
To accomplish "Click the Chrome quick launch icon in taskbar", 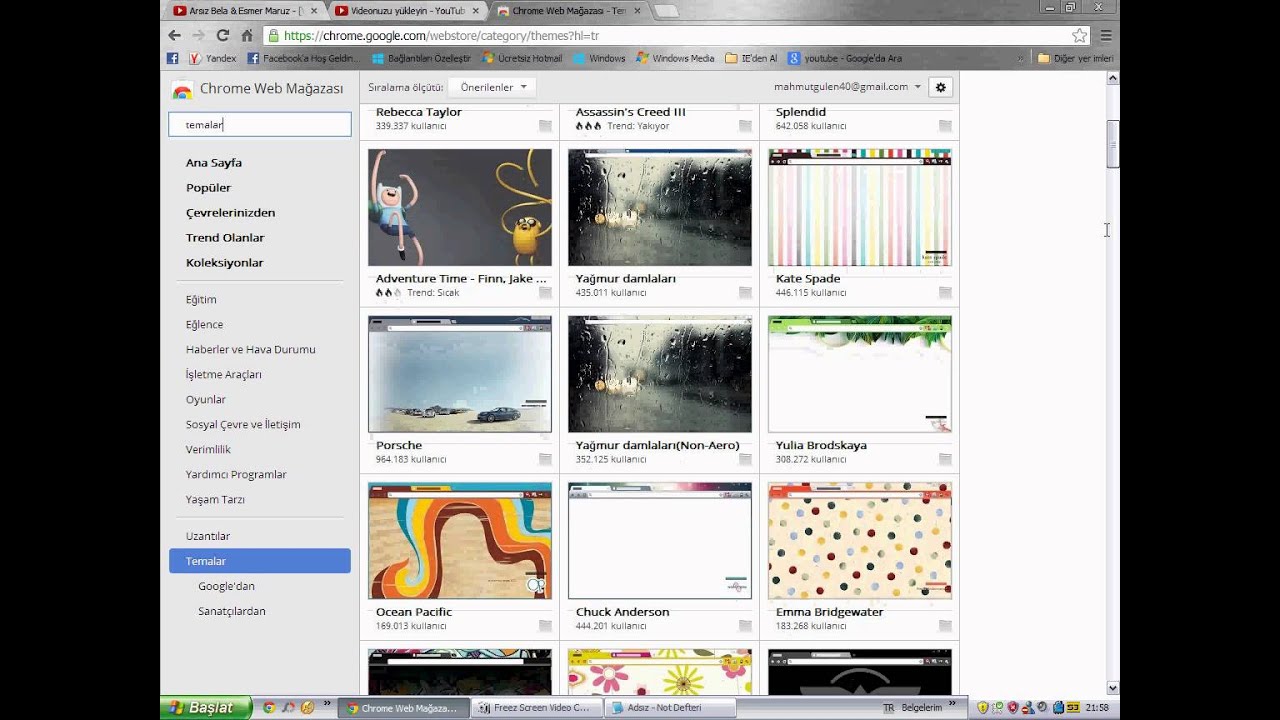I will coord(268,707).
